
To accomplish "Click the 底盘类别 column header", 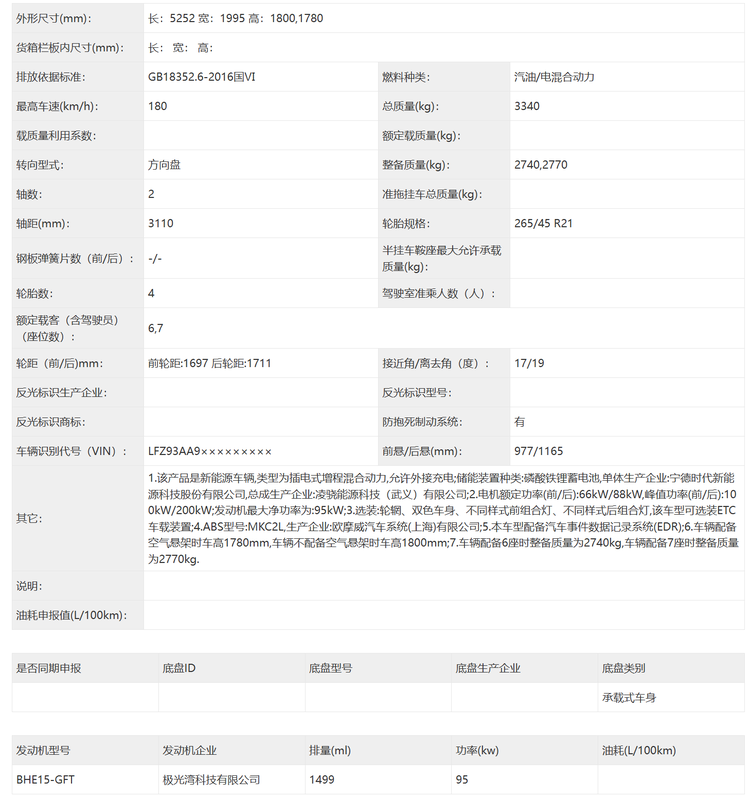I will click(x=623, y=668).
